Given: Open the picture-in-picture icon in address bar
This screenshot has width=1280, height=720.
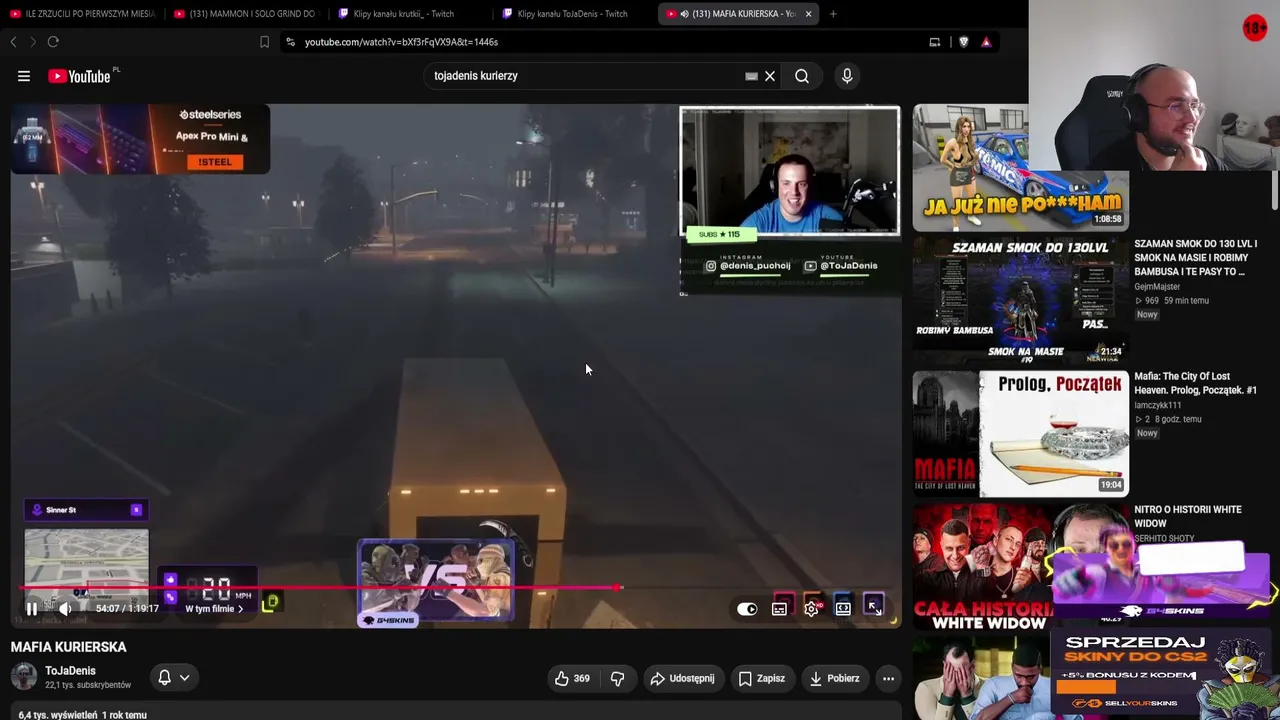Looking at the screenshot, I should click(935, 42).
